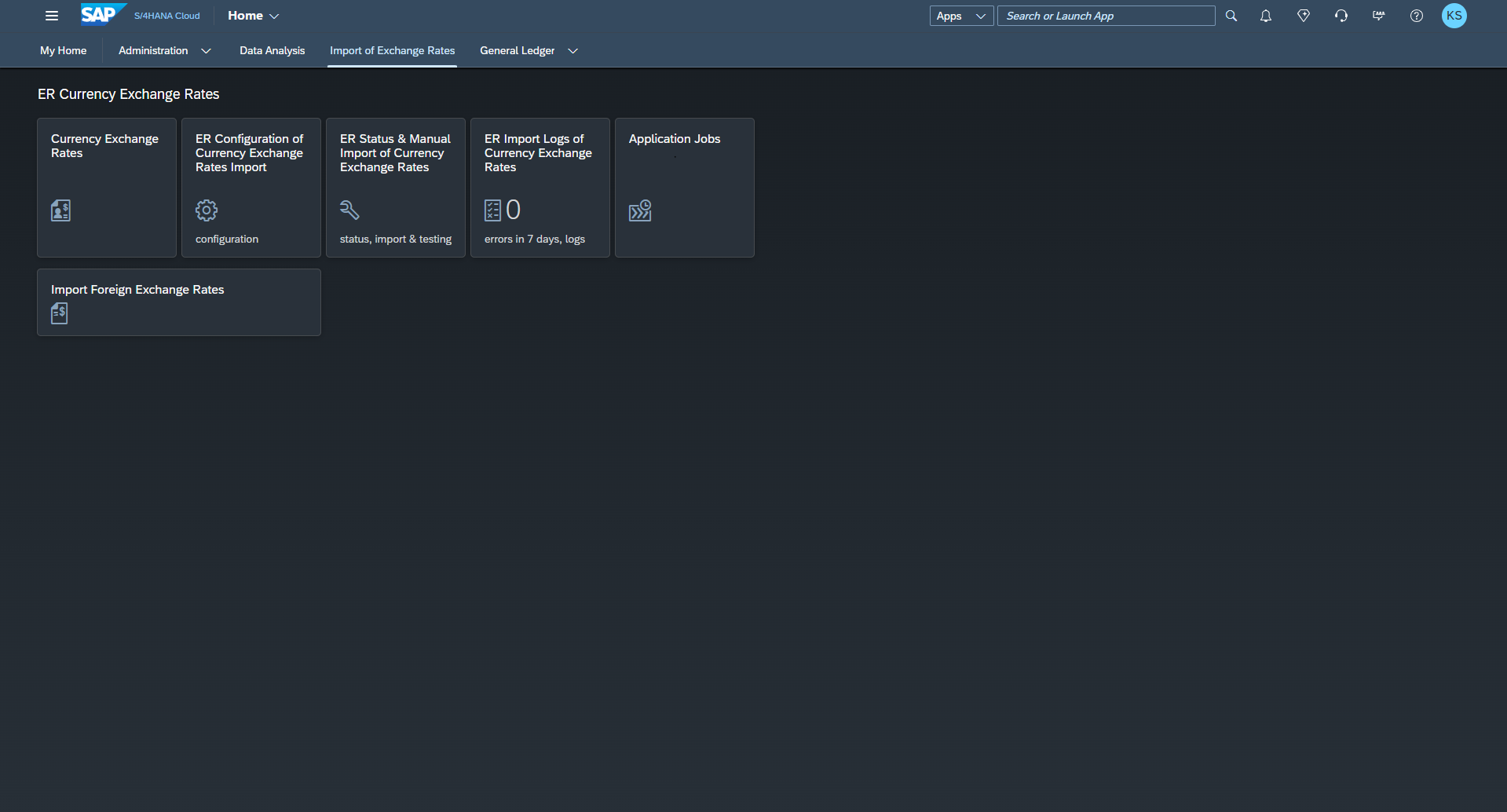
Task: Click the diamond Joule assistant icon
Action: pyautogui.click(x=1303, y=16)
